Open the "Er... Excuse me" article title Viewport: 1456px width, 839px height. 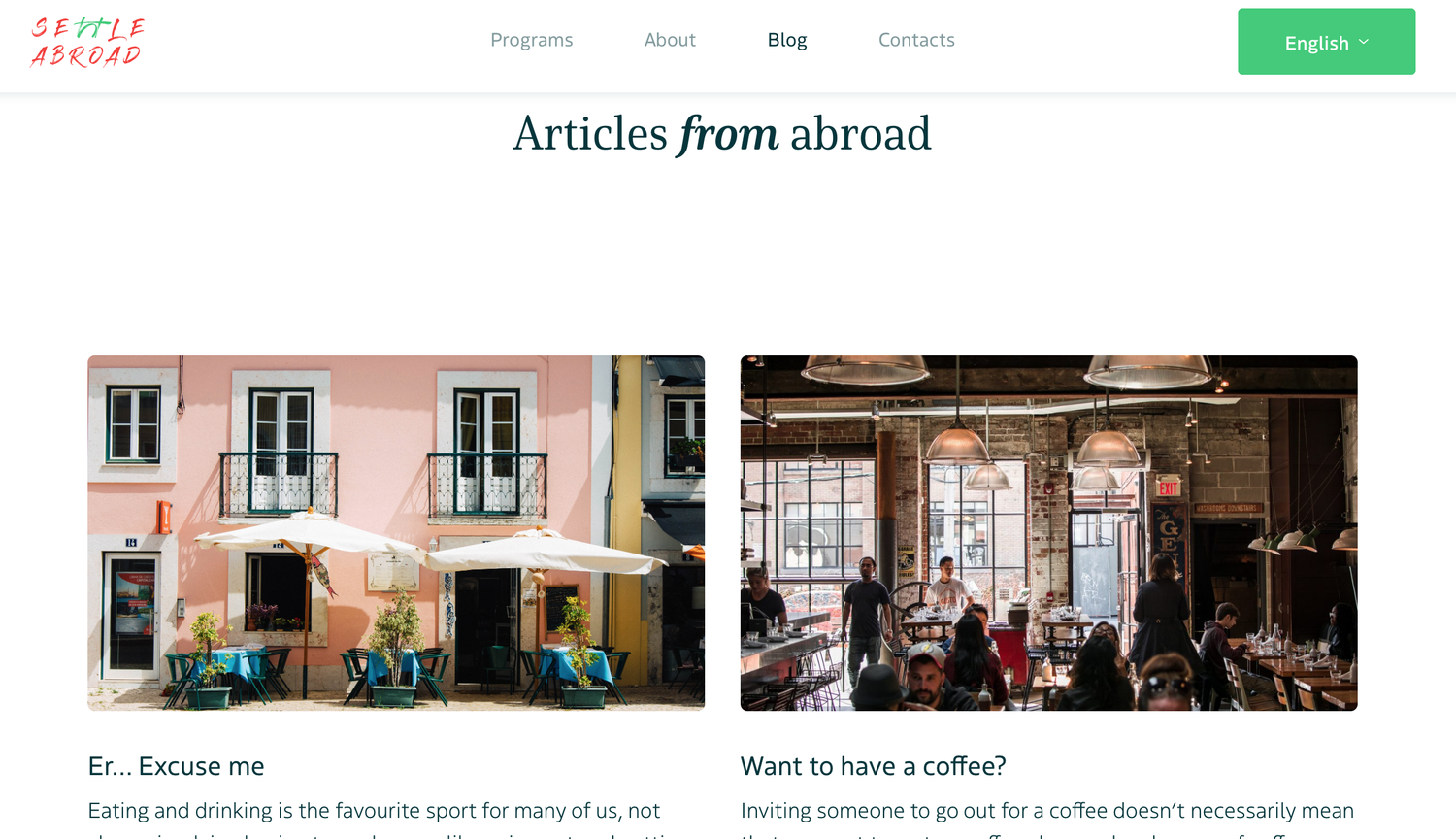(x=176, y=766)
